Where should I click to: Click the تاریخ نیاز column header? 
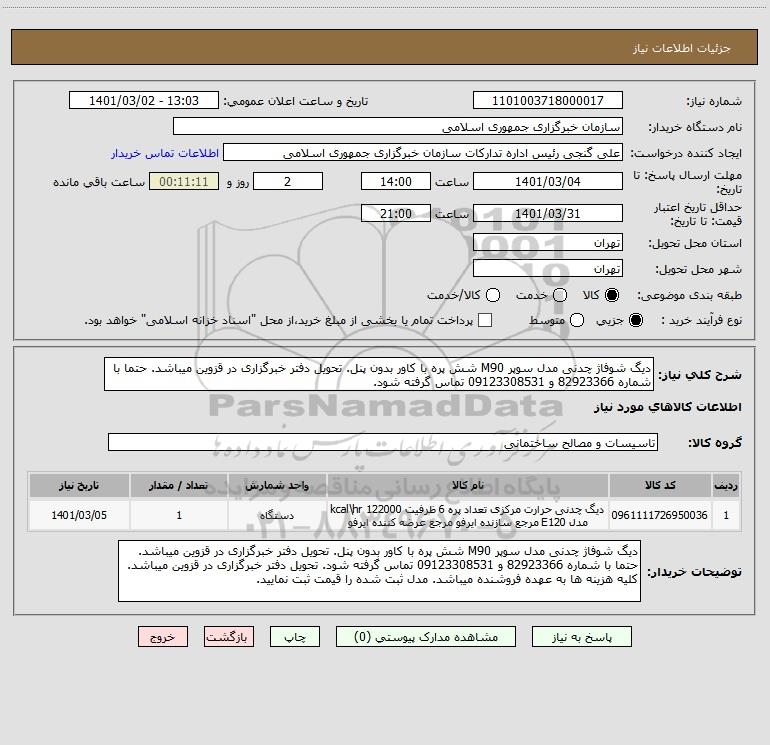point(79,485)
